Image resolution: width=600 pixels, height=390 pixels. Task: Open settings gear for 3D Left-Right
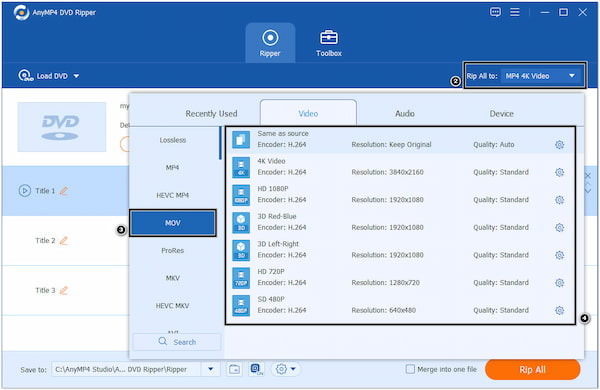(x=559, y=255)
